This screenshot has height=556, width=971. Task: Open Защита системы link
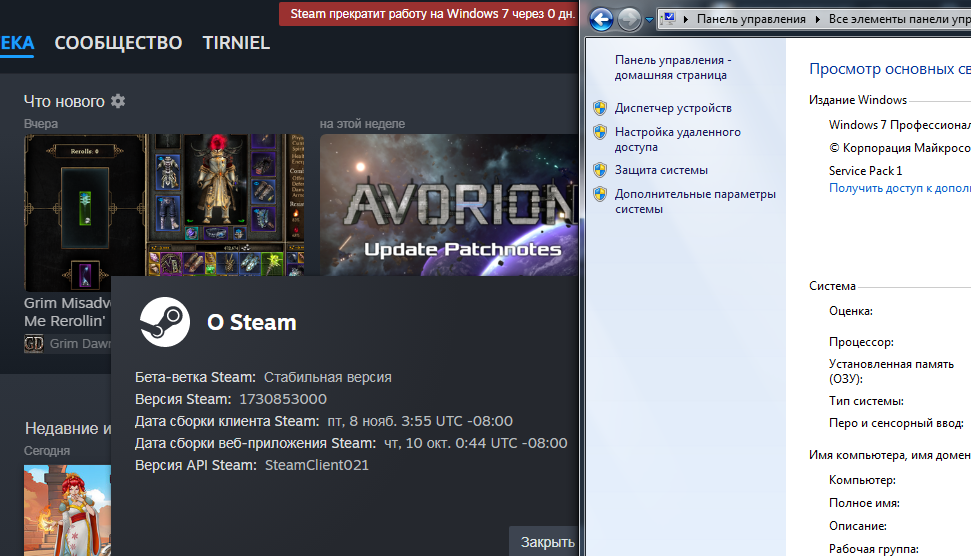661,170
